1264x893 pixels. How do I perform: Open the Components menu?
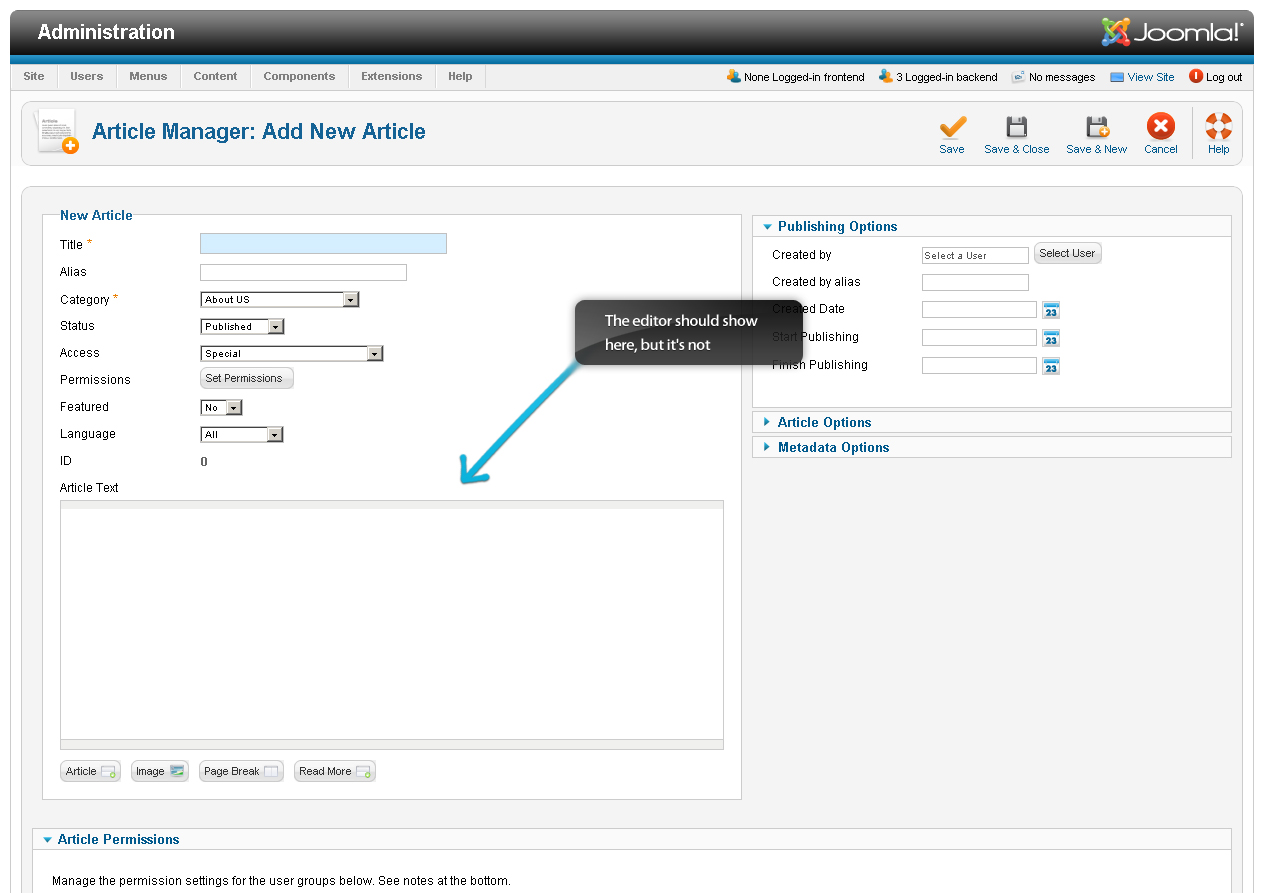coord(299,76)
